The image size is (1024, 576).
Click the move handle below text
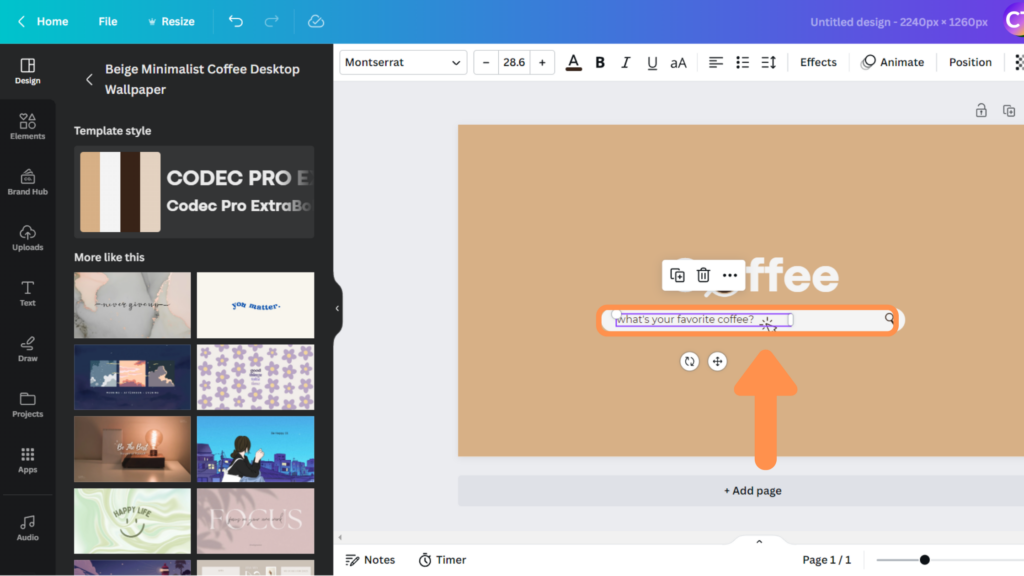click(717, 361)
